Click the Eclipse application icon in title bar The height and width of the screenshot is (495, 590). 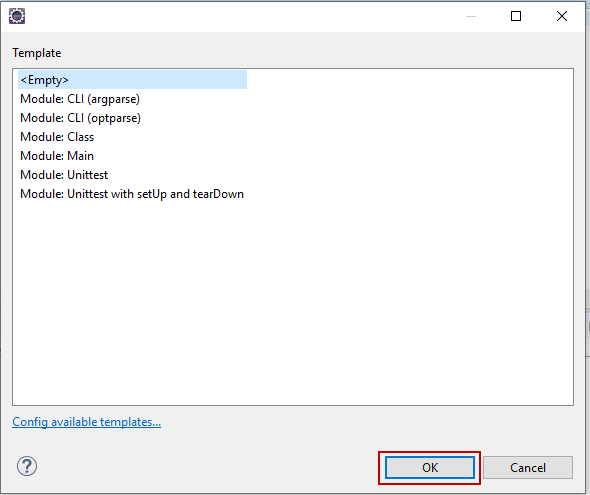point(17,16)
